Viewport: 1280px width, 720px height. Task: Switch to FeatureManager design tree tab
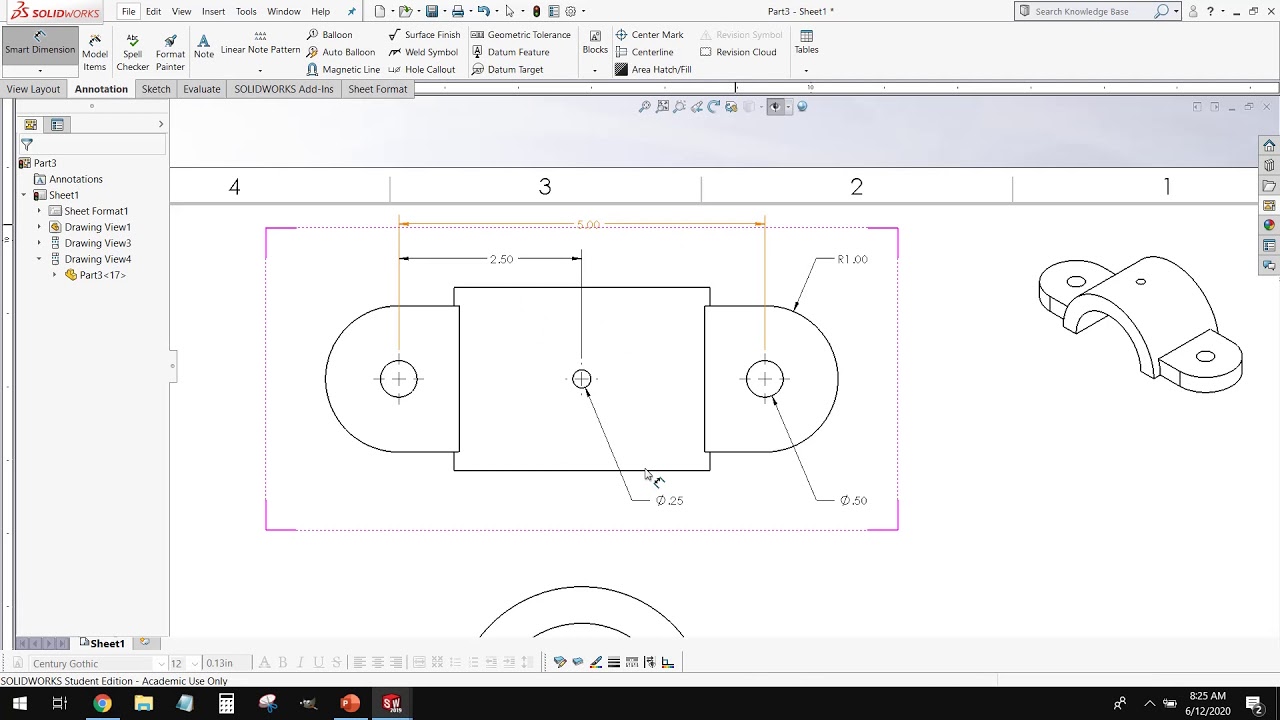pyautogui.click(x=31, y=125)
